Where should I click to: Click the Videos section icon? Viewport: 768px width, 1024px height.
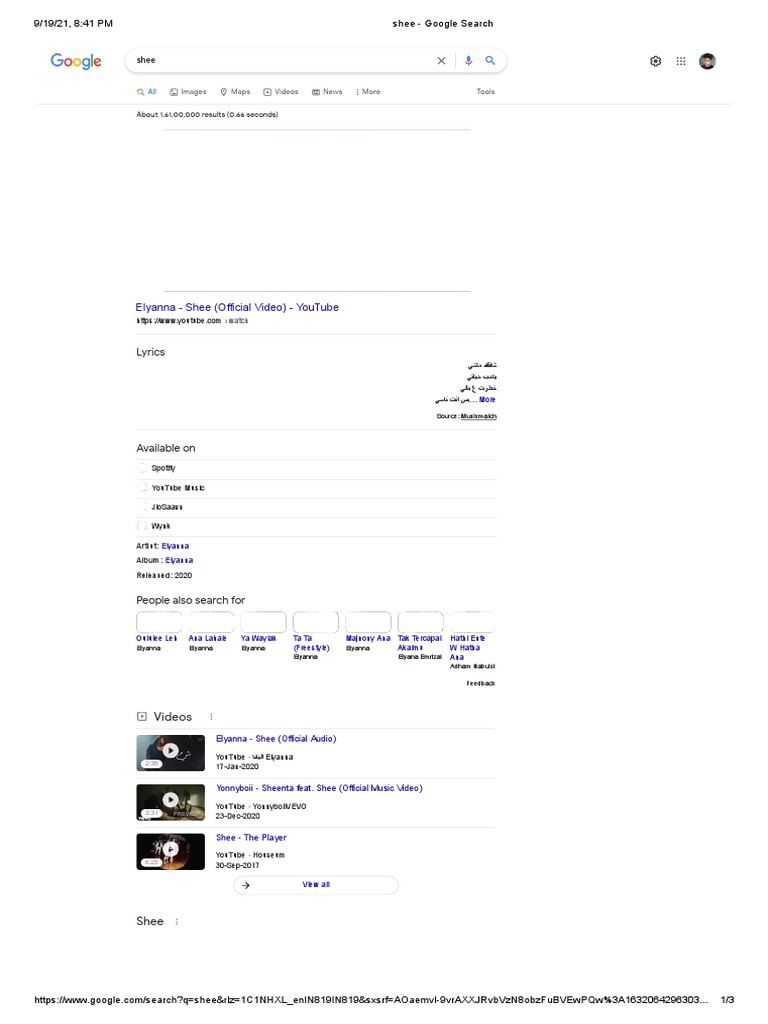click(142, 716)
